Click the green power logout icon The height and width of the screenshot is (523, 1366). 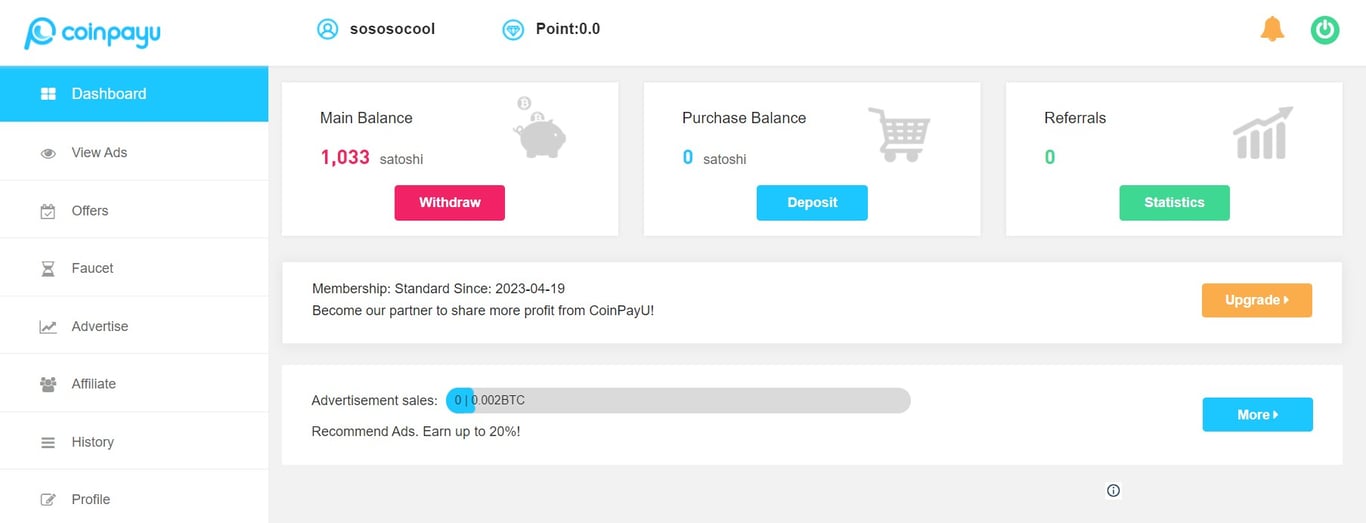1325,29
